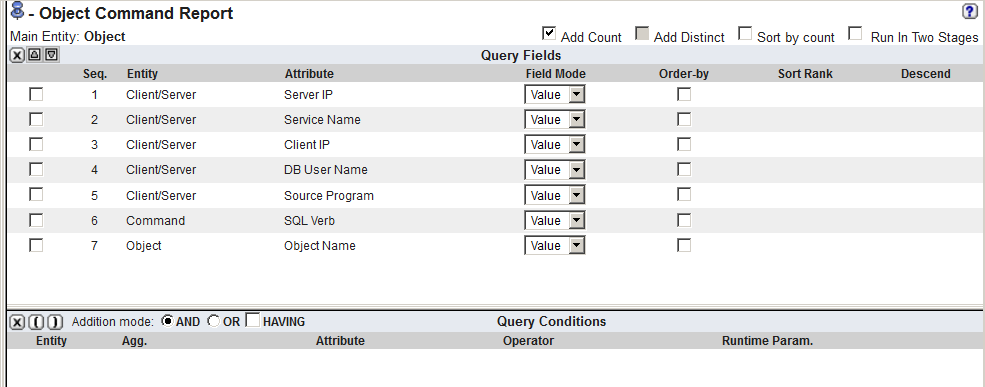Image resolution: width=985 pixels, height=387 pixels.
Task: Click the pushpin icon beside report title
Action: (18, 11)
